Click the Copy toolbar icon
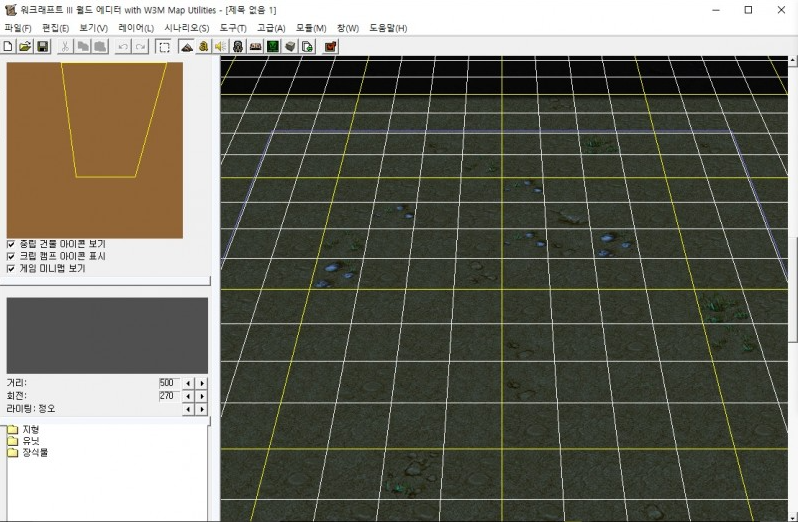The width and height of the screenshot is (800, 522). click(x=83, y=47)
